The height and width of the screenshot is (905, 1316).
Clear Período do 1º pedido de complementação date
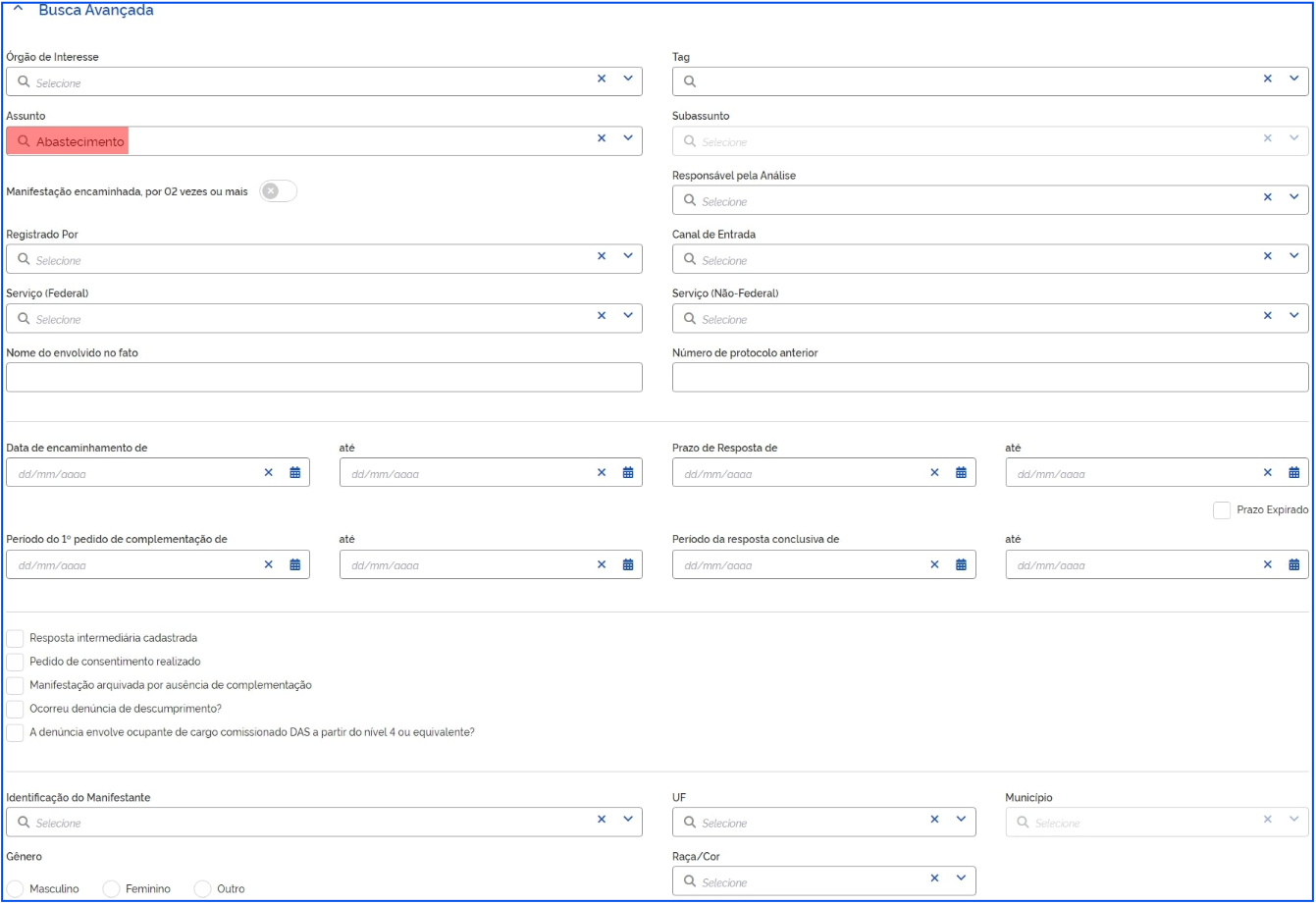268,564
